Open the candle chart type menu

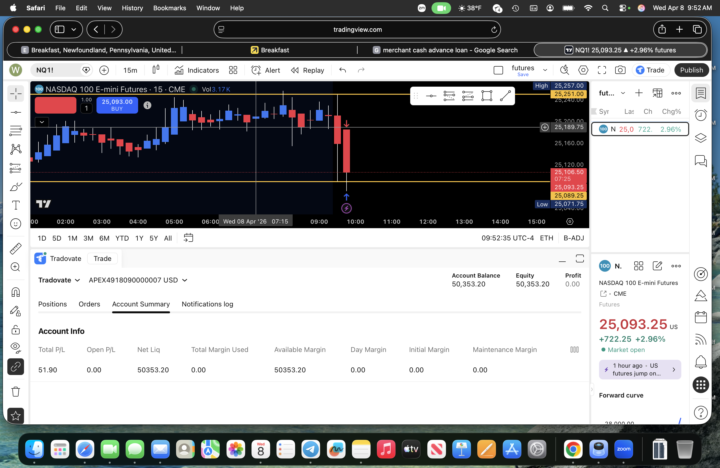pyautogui.click(x=156, y=70)
